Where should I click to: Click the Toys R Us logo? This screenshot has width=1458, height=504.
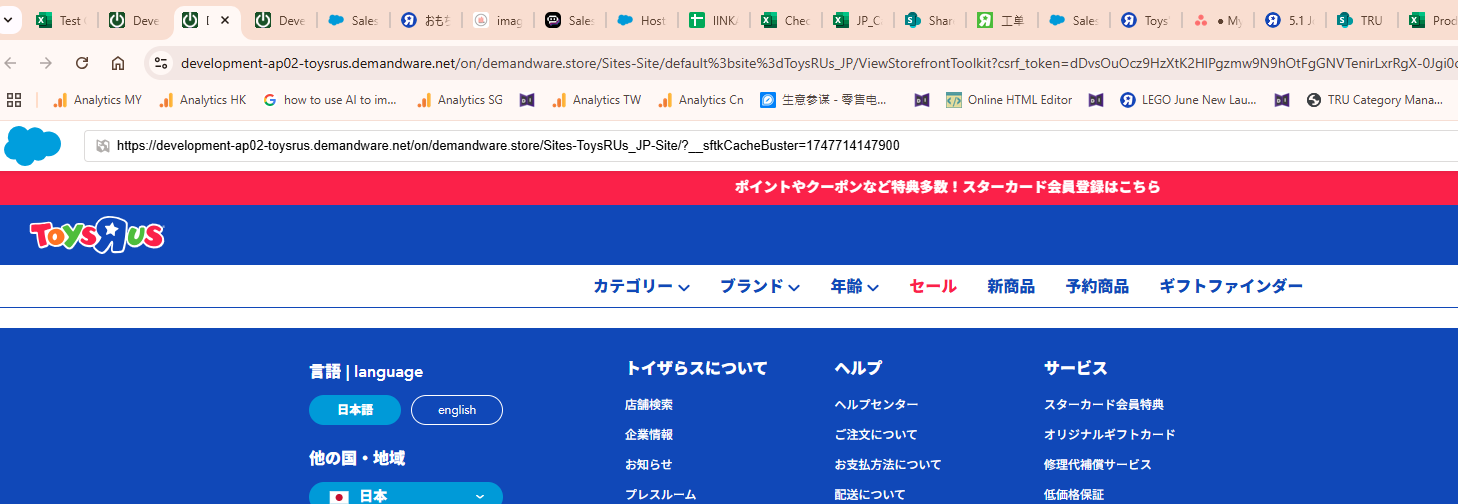coord(97,235)
